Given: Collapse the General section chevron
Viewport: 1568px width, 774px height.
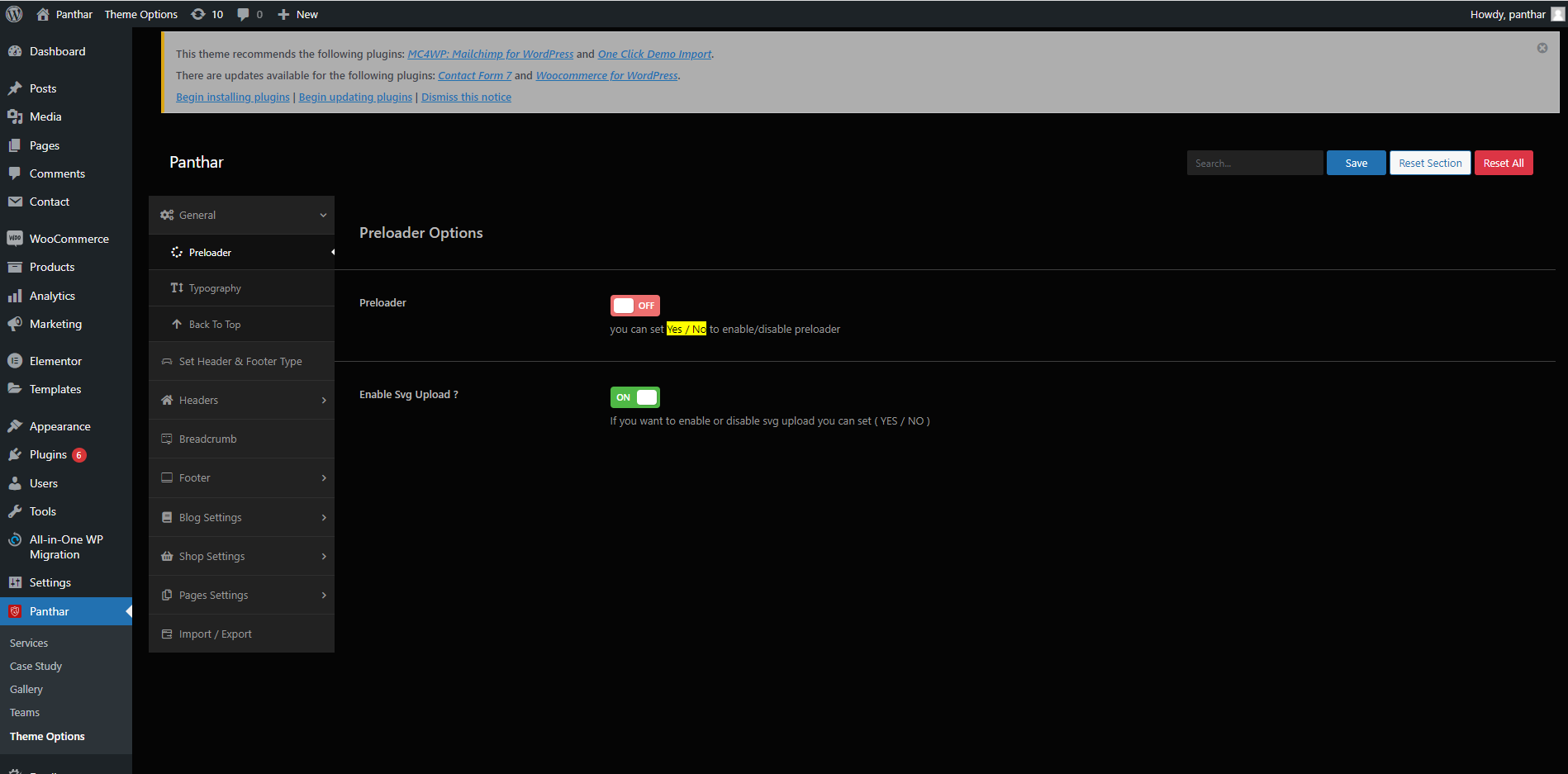Looking at the screenshot, I should [x=323, y=215].
